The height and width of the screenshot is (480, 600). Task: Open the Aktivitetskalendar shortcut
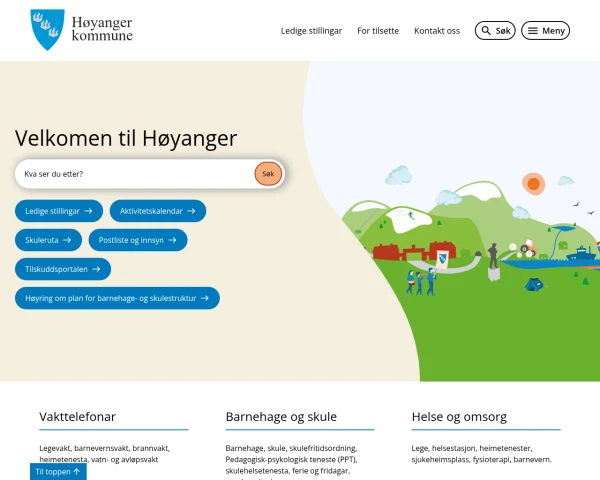coord(158,211)
